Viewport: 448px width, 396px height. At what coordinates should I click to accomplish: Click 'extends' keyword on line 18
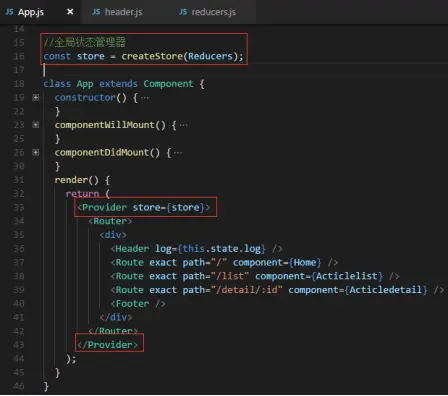(x=118, y=84)
